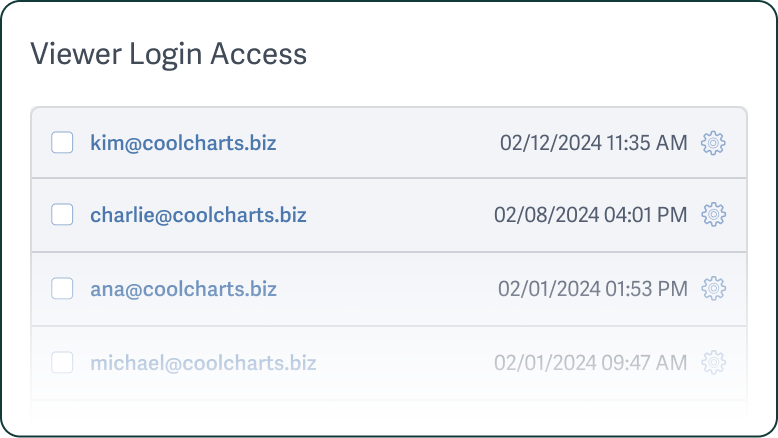Click the charlie@coolcharts.biz email link
Viewport: 778px width, 438px height.
(x=198, y=214)
